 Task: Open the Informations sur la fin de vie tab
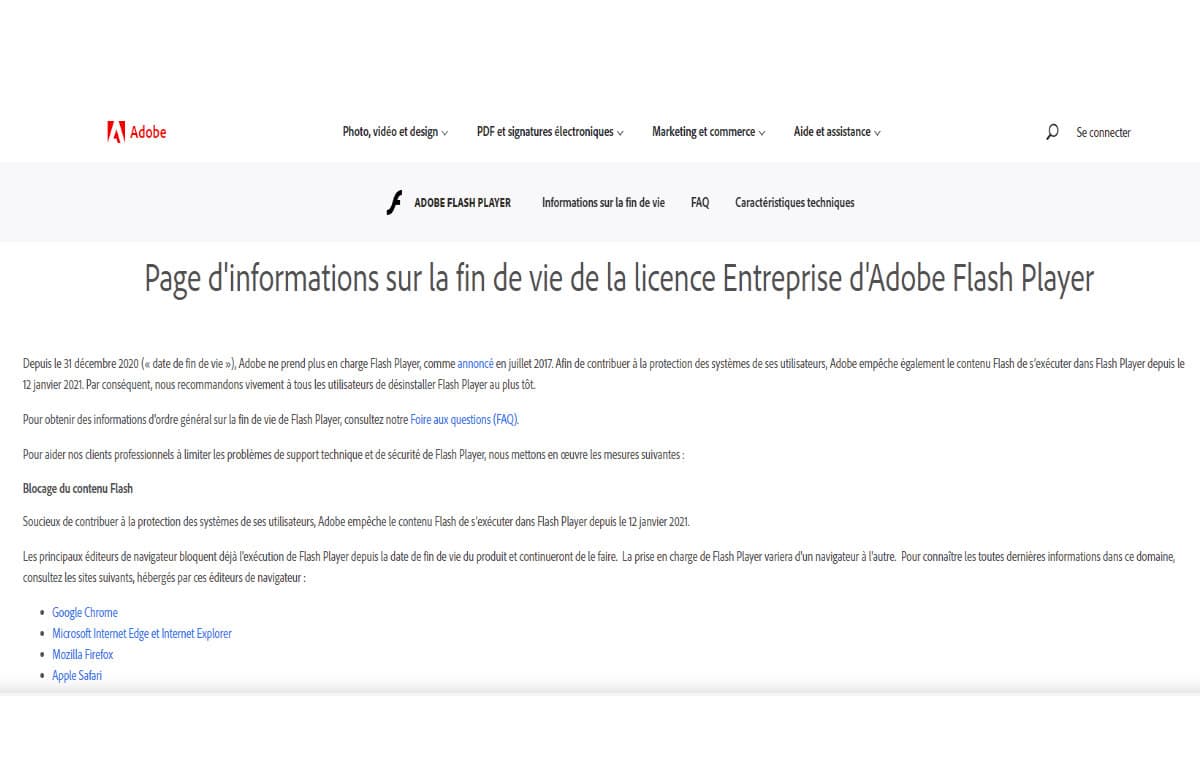tap(602, 202)
